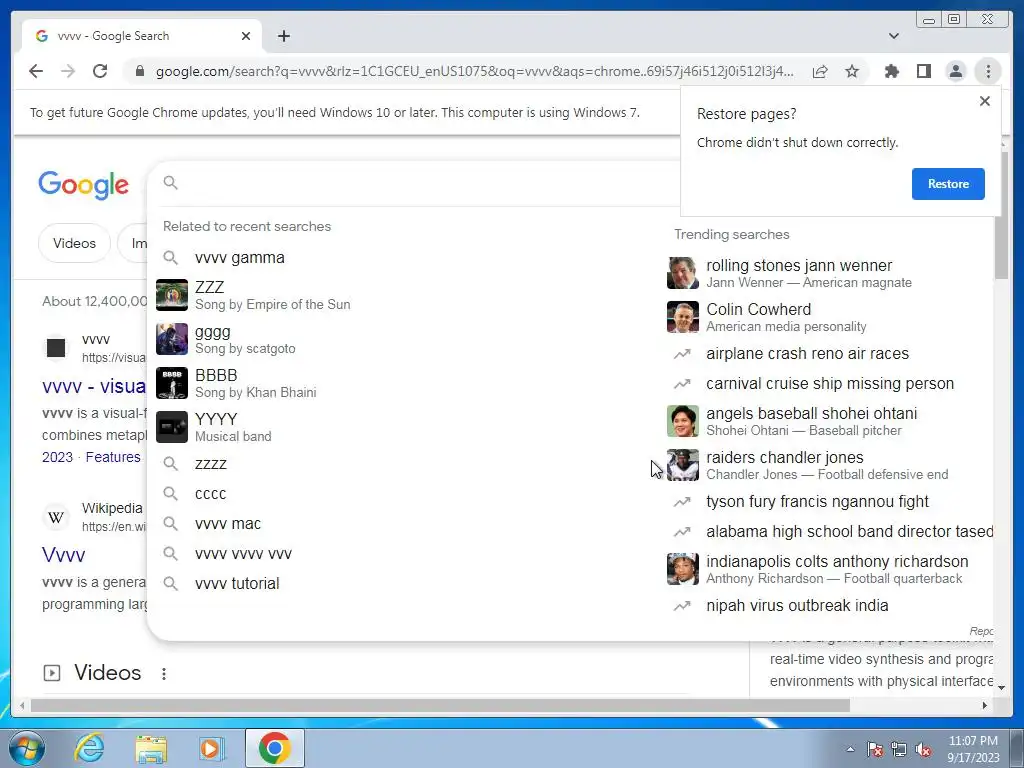The height and width of the screenshot is (768, 1024).
Task: Dismiss the Restore pages popup
Action: coord(985,101)
